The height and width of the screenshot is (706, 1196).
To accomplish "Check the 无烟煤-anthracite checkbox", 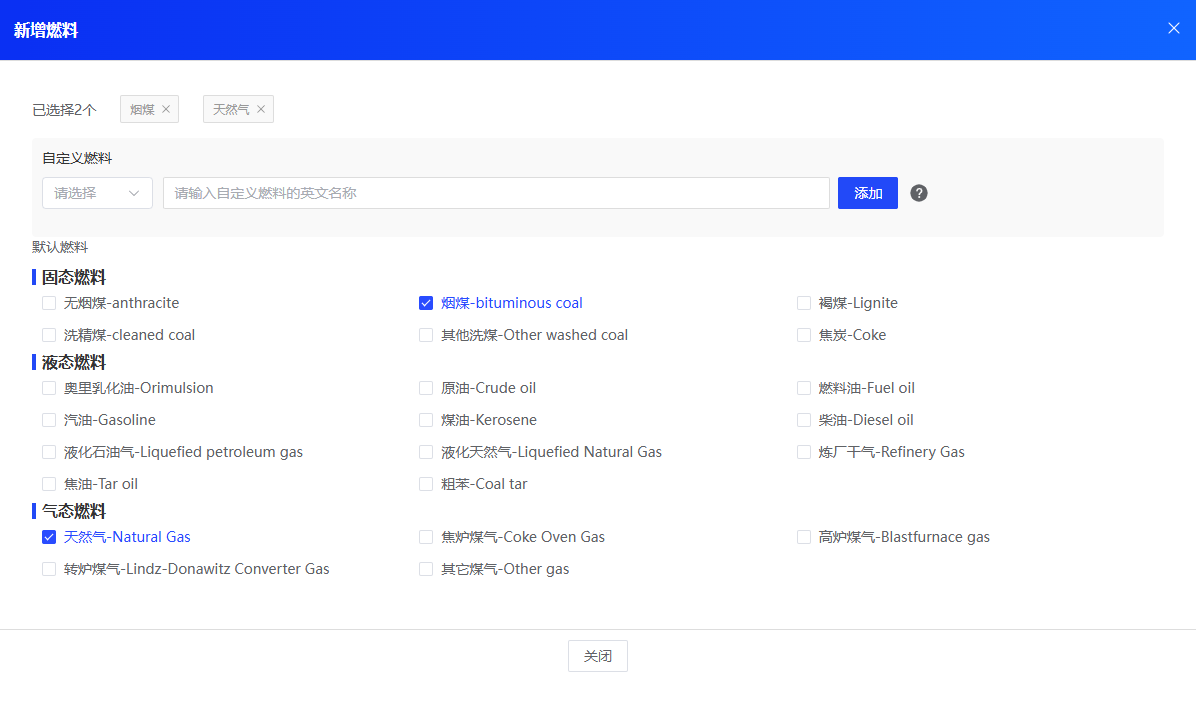I will click(49, 303).
